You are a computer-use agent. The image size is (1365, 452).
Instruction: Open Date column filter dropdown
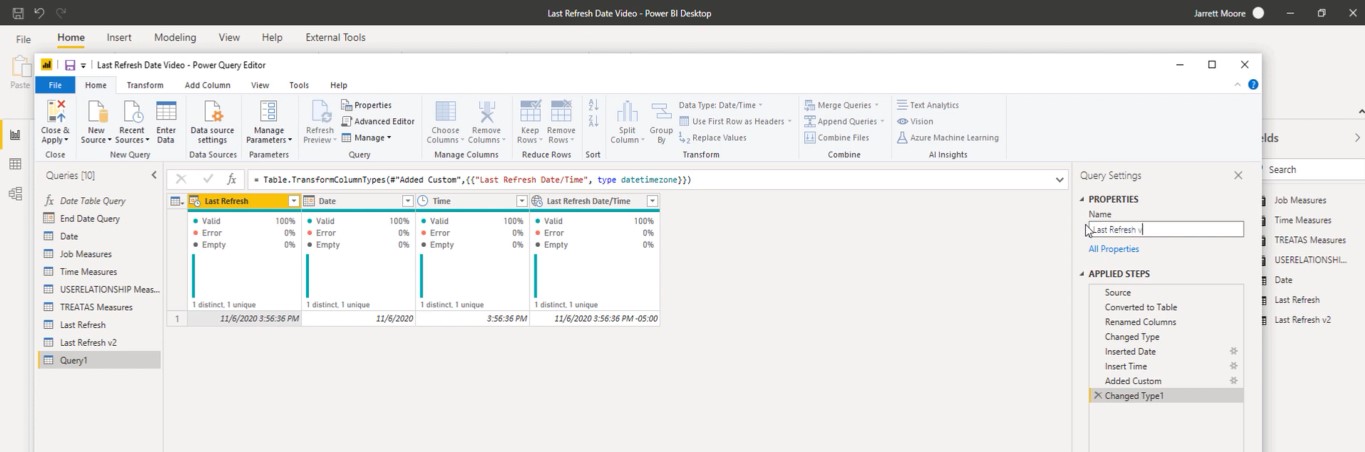coord(408,201)
